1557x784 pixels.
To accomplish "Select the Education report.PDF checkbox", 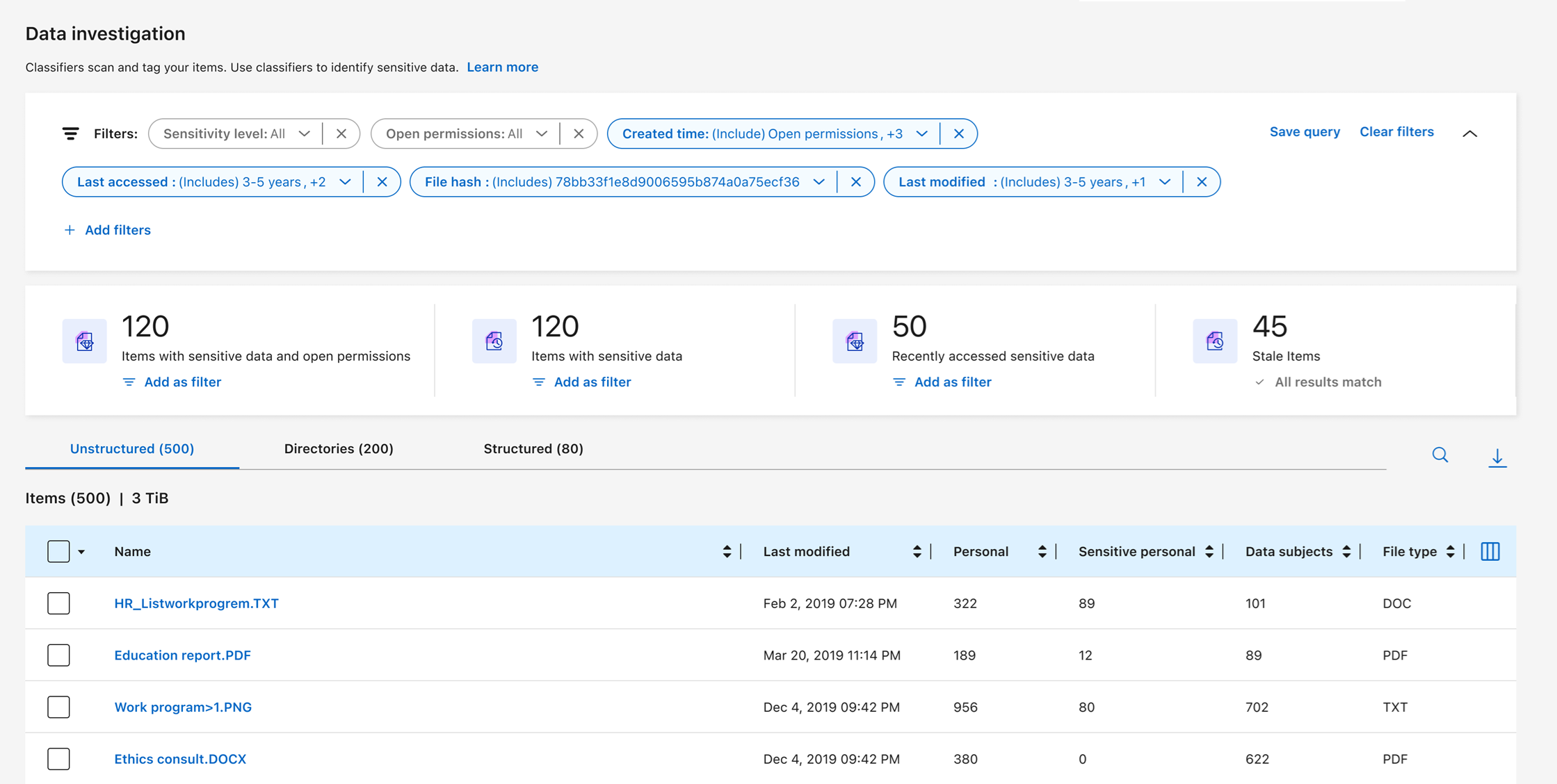I will tap(58, 655).
